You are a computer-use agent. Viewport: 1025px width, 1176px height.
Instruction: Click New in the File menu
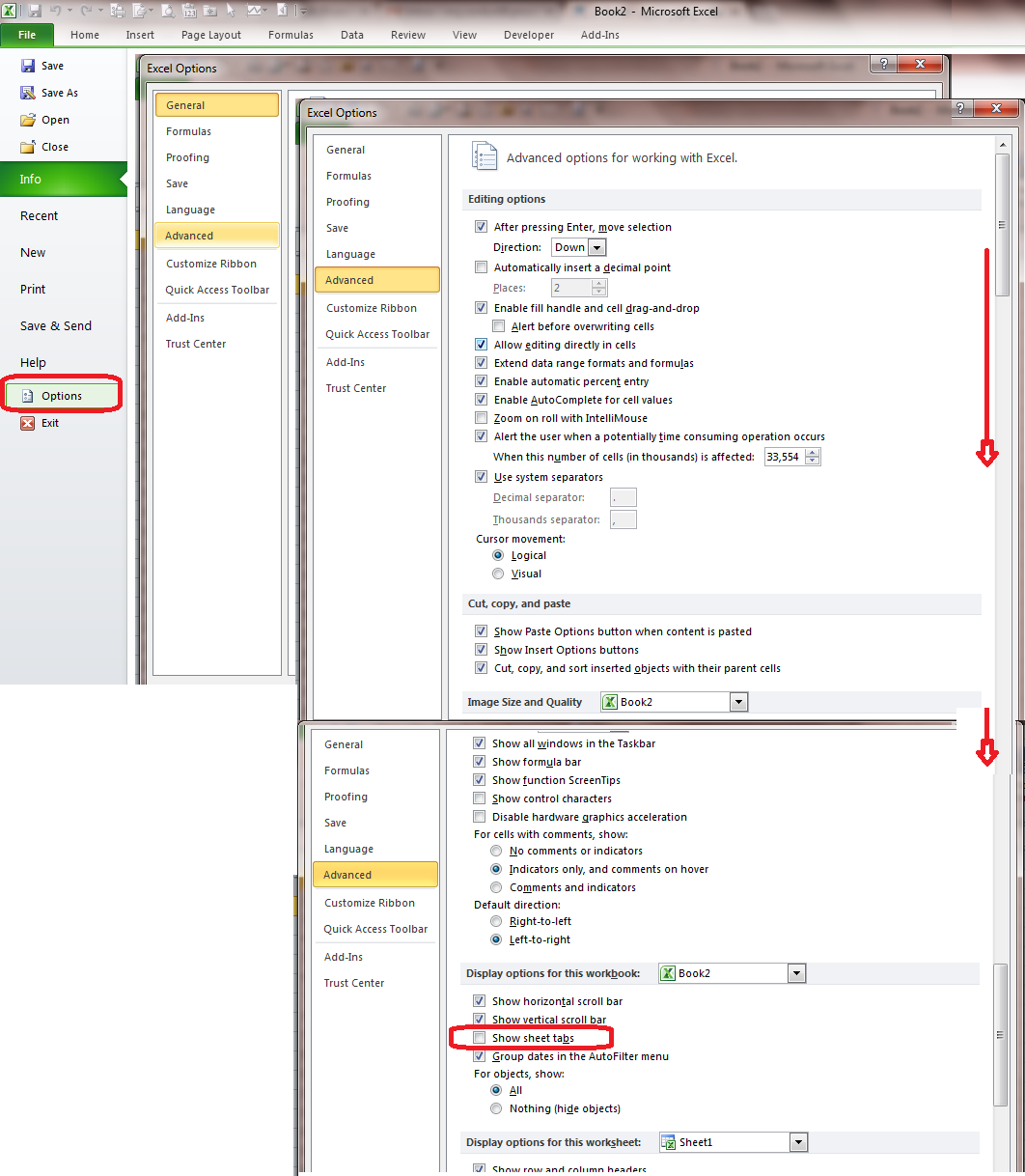click(x=33, y=253)
